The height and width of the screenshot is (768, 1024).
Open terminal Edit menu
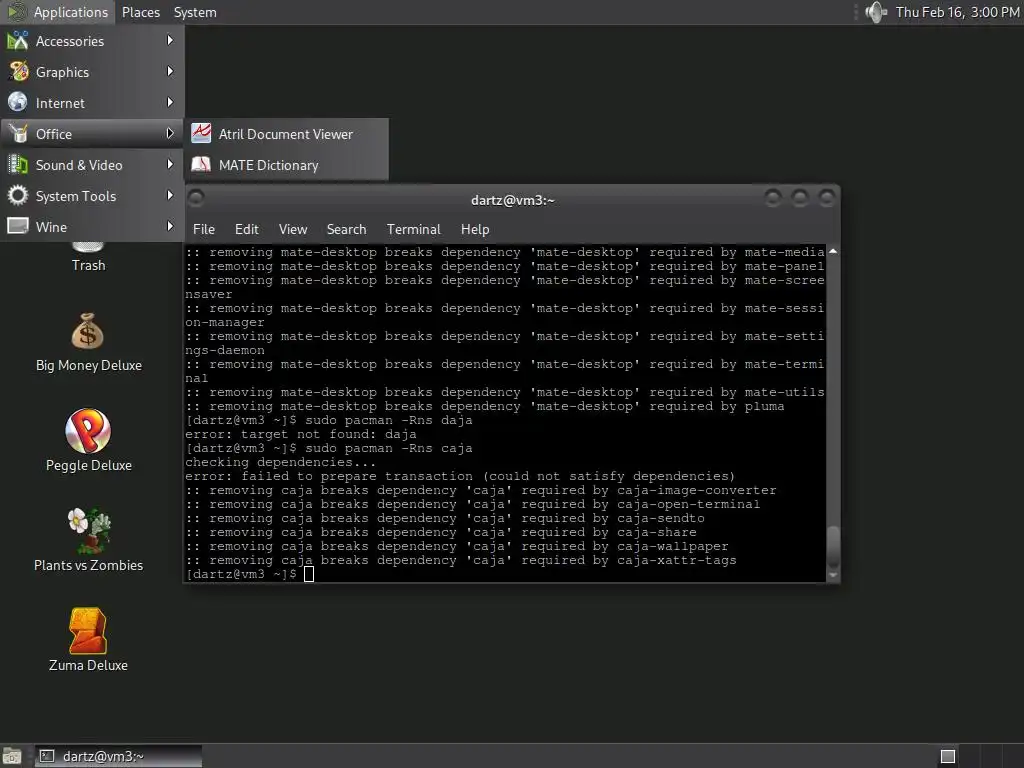[x=247, y=229]
